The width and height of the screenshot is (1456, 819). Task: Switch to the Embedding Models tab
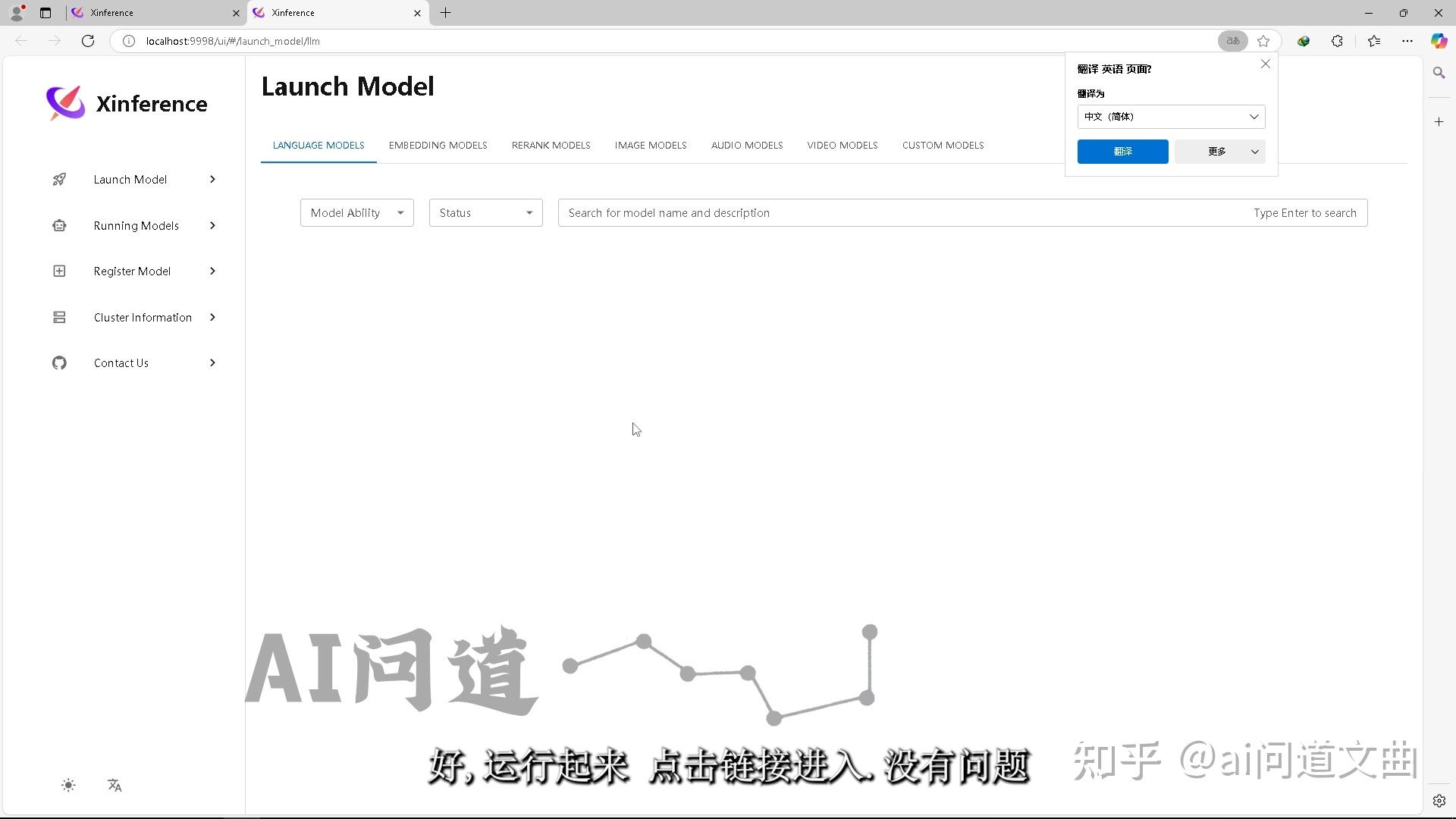[x=438, y=146]
